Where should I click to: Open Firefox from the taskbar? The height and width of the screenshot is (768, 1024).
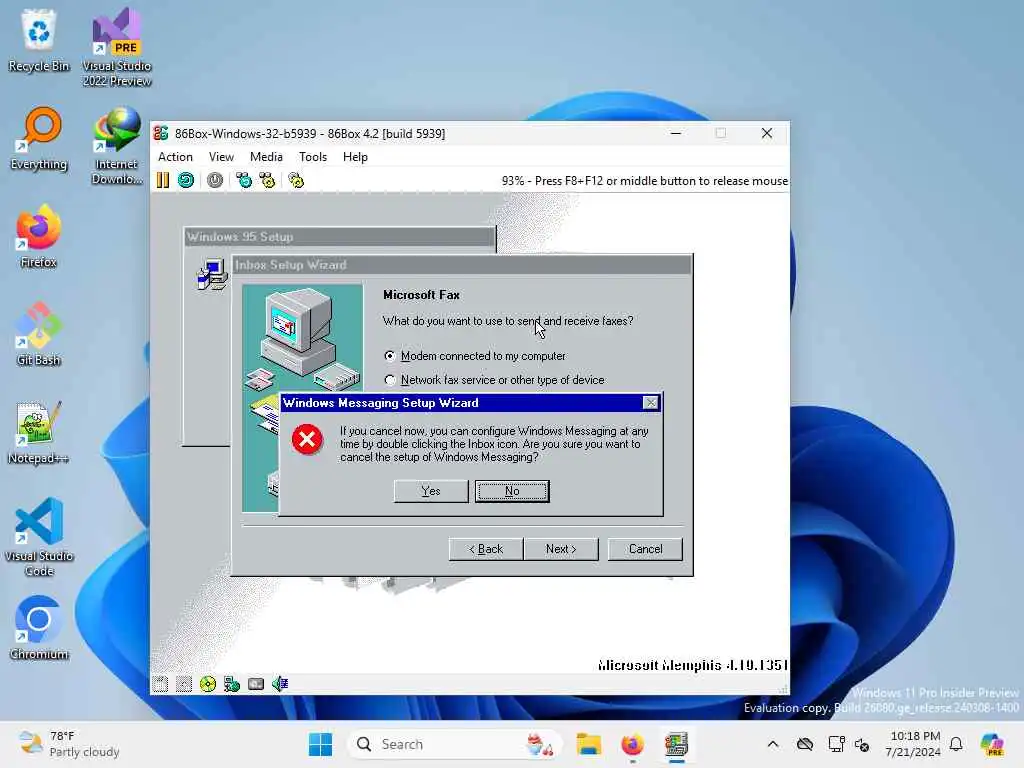[x=632, y=744]
